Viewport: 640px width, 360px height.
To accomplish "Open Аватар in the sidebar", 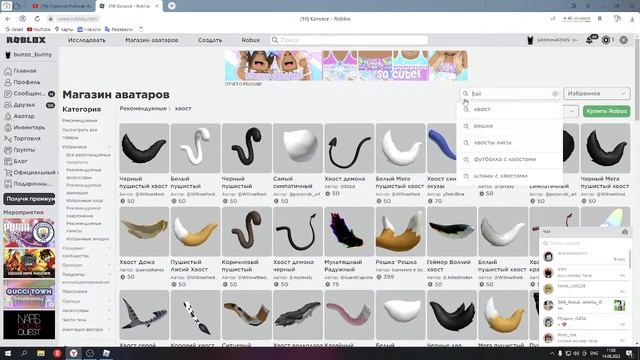I will [x=24, y=116].
